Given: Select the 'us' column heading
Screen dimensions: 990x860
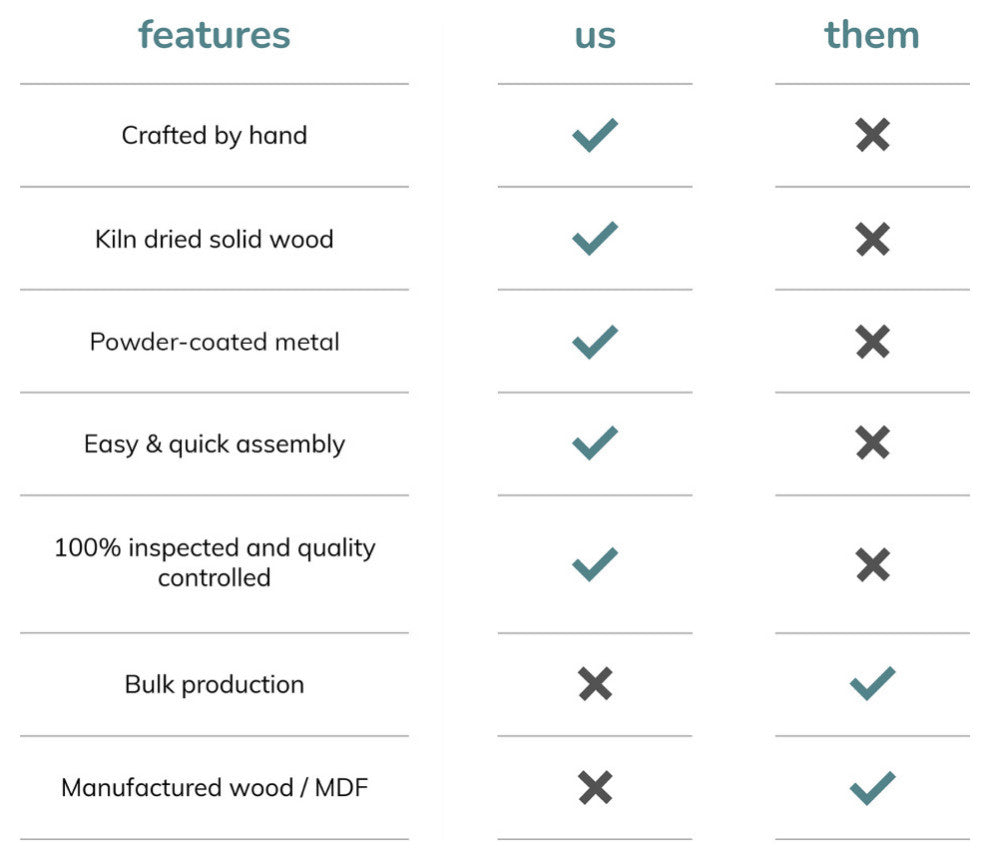Looking at the screenshot, I should point(595,35).
